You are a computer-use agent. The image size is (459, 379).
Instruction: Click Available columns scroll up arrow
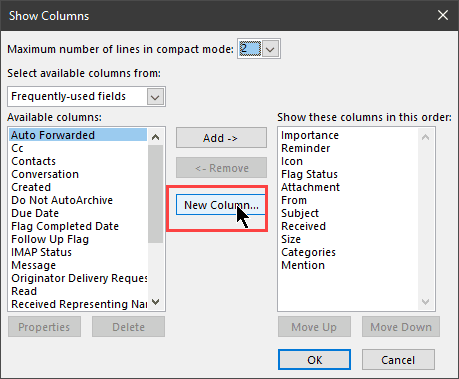pyautogui.click(x=155, y=137)
